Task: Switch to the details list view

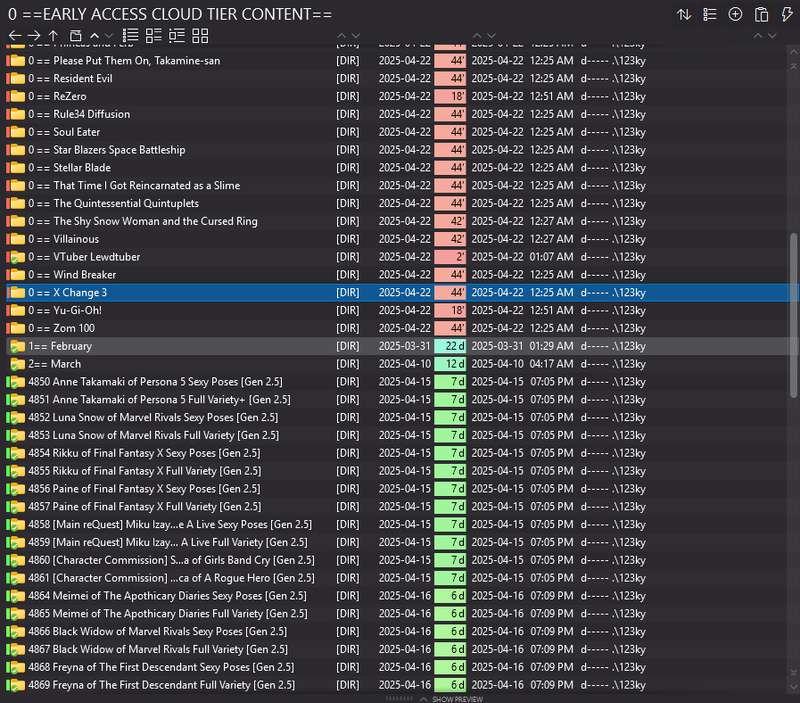Action: click(x=130, y=35)
